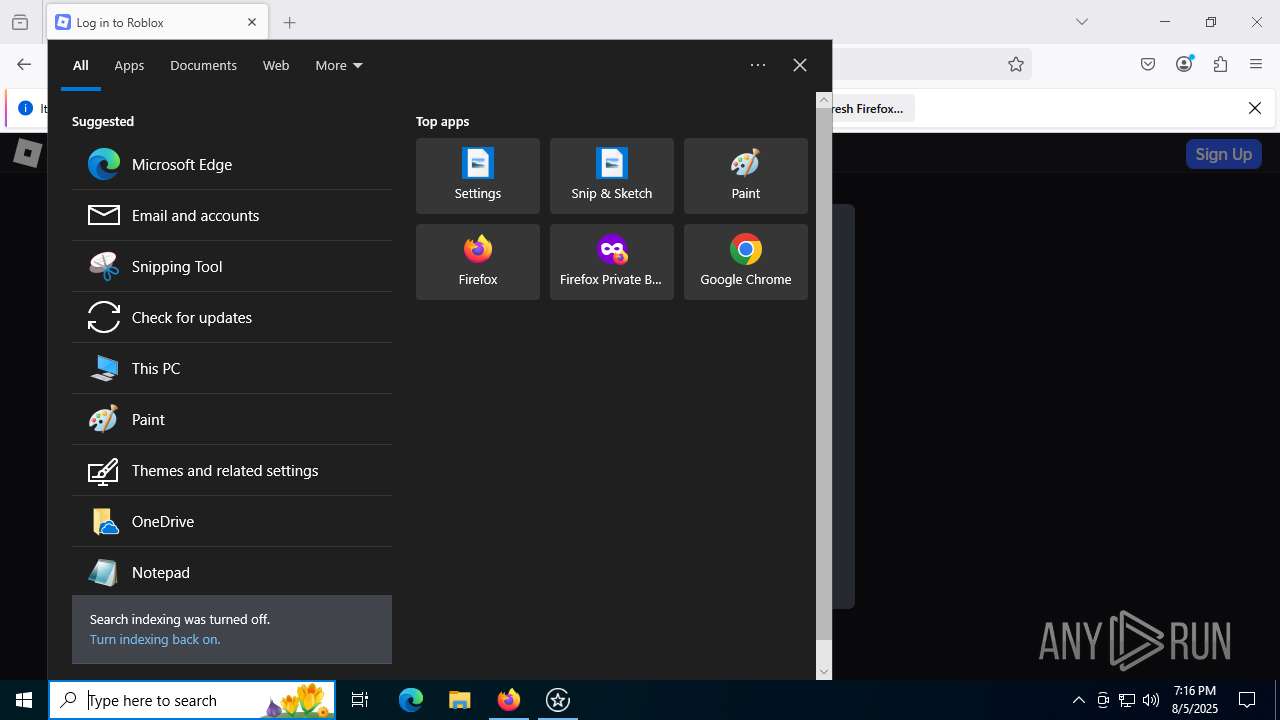The height and width of the screenshot is (720, 1280).
Task: Launch Google Chrome tile
Action: coord(746,262)
